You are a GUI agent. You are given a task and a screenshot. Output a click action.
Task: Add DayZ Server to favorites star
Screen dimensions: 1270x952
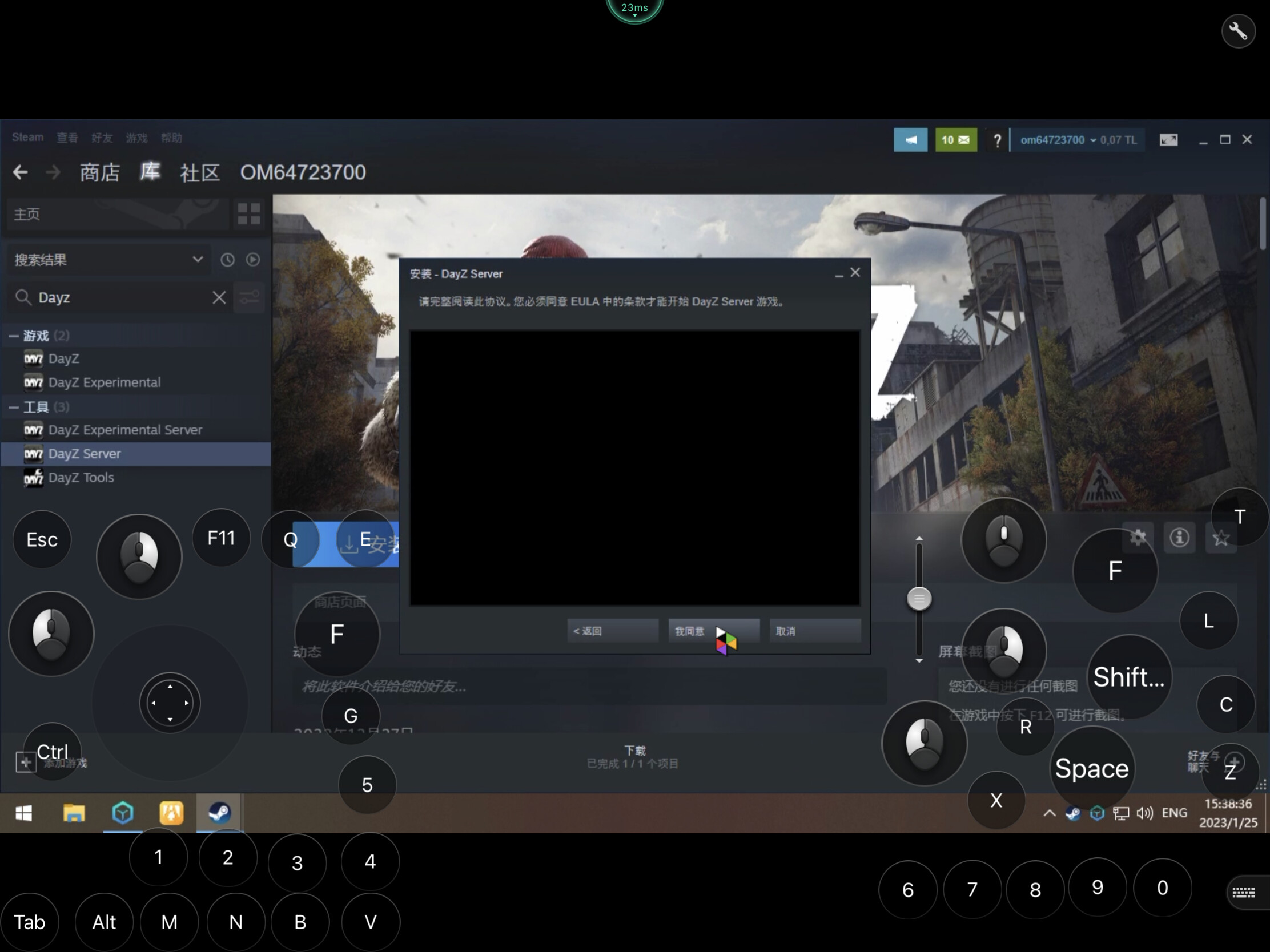coord(1221,538)
